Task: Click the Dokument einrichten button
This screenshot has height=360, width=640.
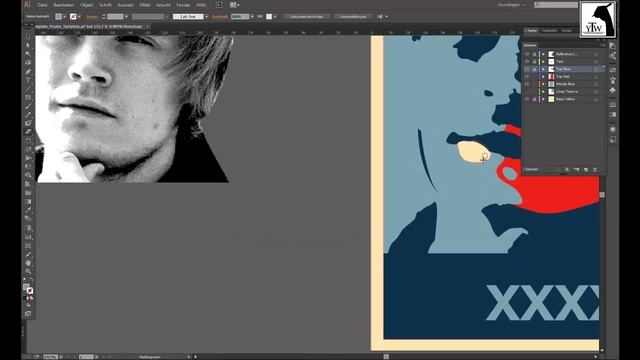Action: (307, 17)
